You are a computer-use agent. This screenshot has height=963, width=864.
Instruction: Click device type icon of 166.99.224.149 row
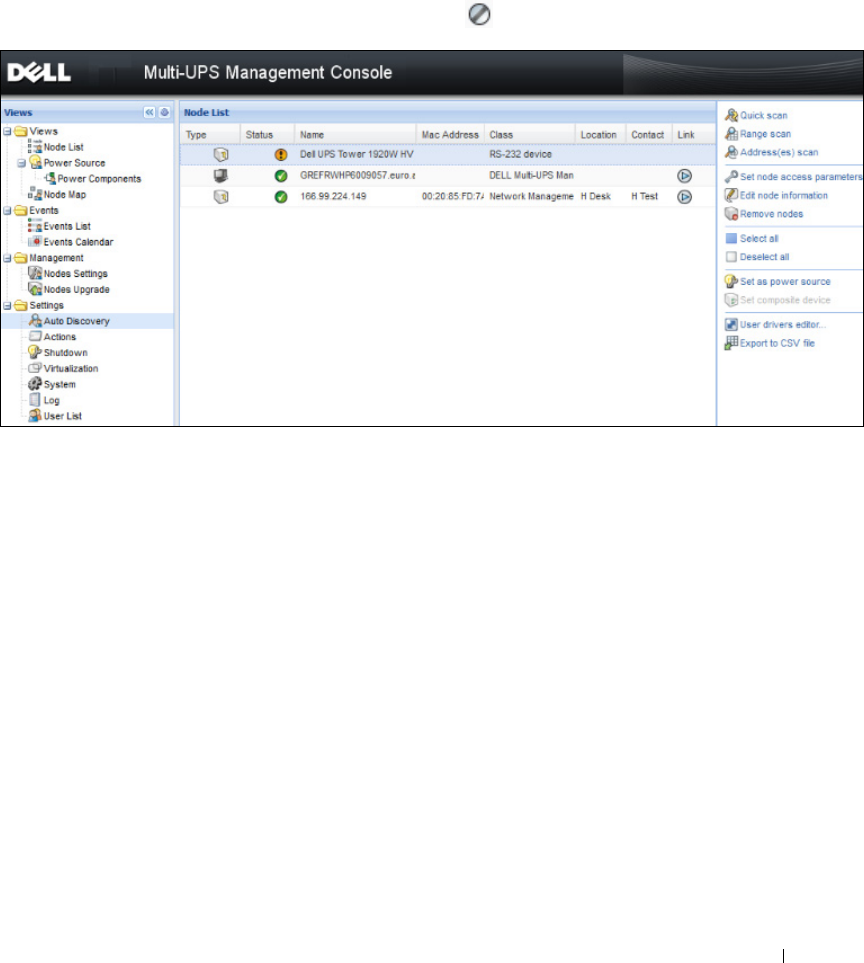221,197
